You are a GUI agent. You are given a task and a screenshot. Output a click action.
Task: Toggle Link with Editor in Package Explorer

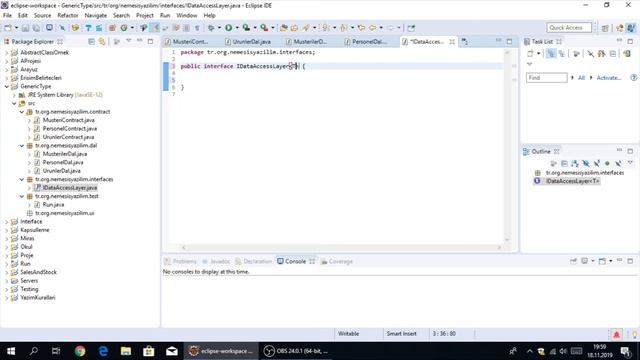(102, 42)
